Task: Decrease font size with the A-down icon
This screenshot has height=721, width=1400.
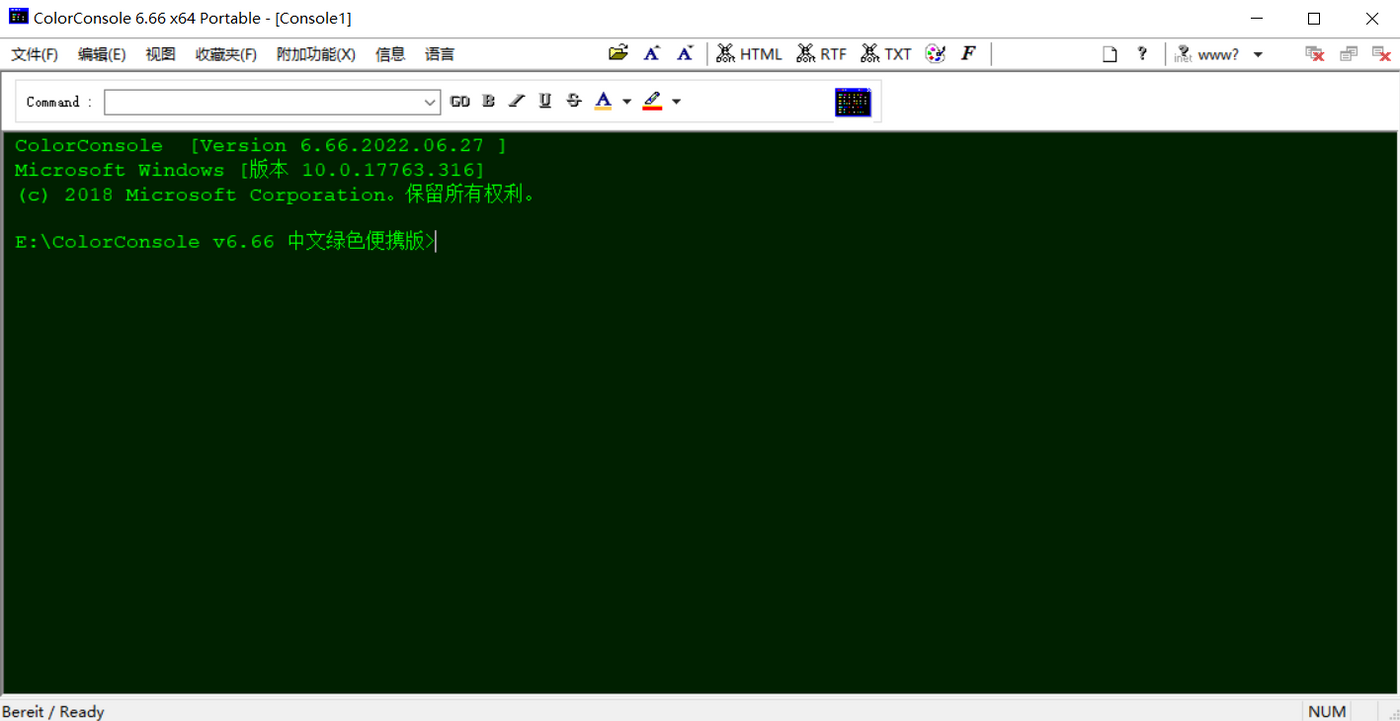Action: pos(685,53)
